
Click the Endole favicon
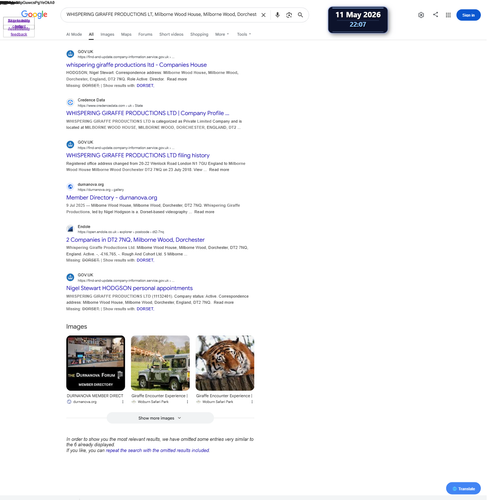pos(71,230)
